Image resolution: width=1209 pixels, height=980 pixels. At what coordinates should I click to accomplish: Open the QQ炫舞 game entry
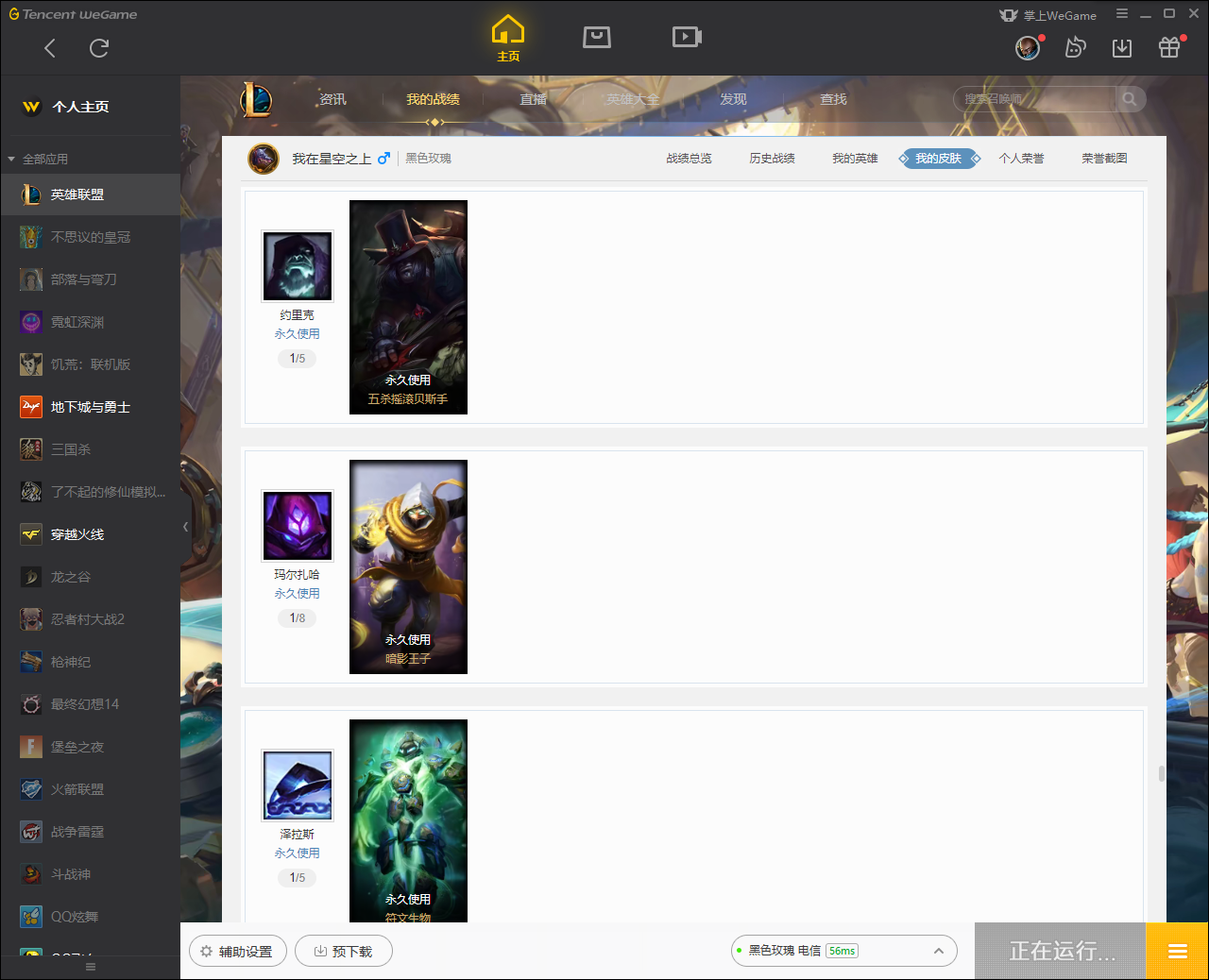[x=91, y=917]
